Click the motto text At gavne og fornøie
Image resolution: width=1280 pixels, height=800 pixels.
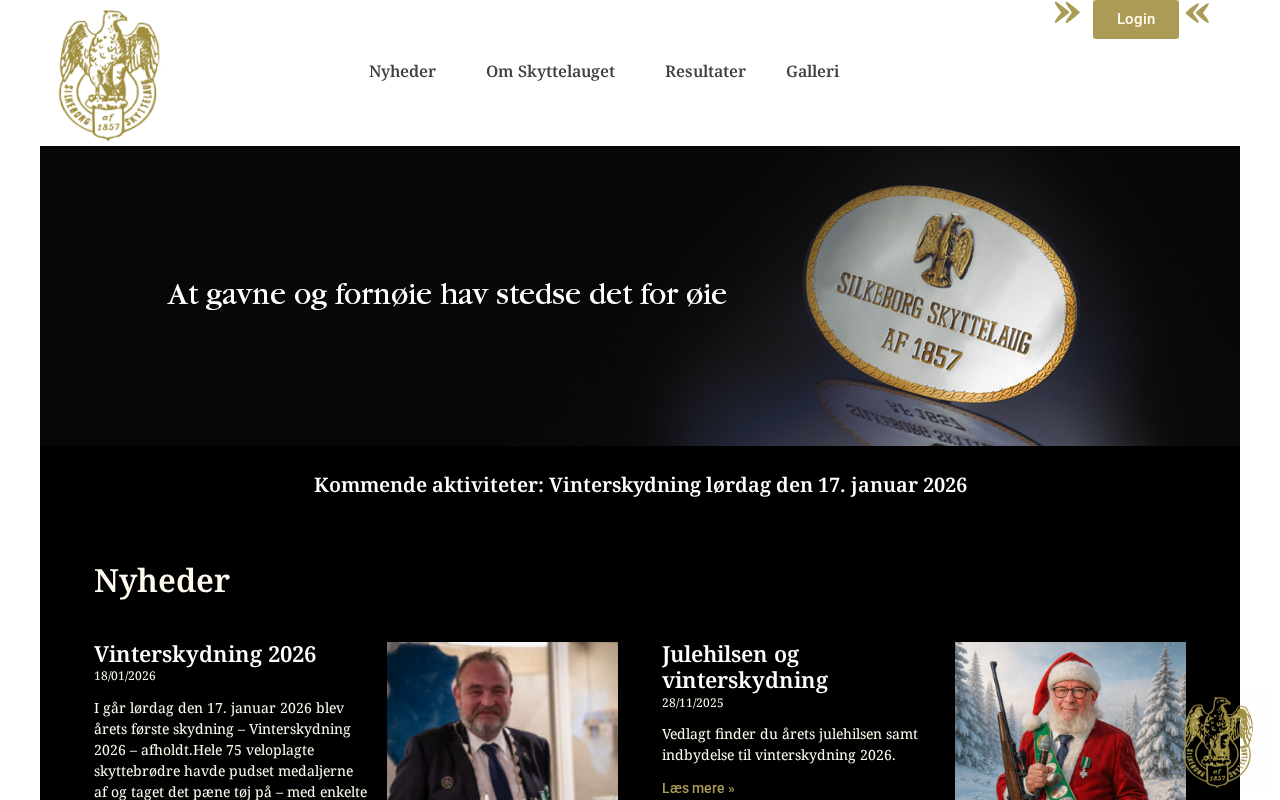click(447, 295)
